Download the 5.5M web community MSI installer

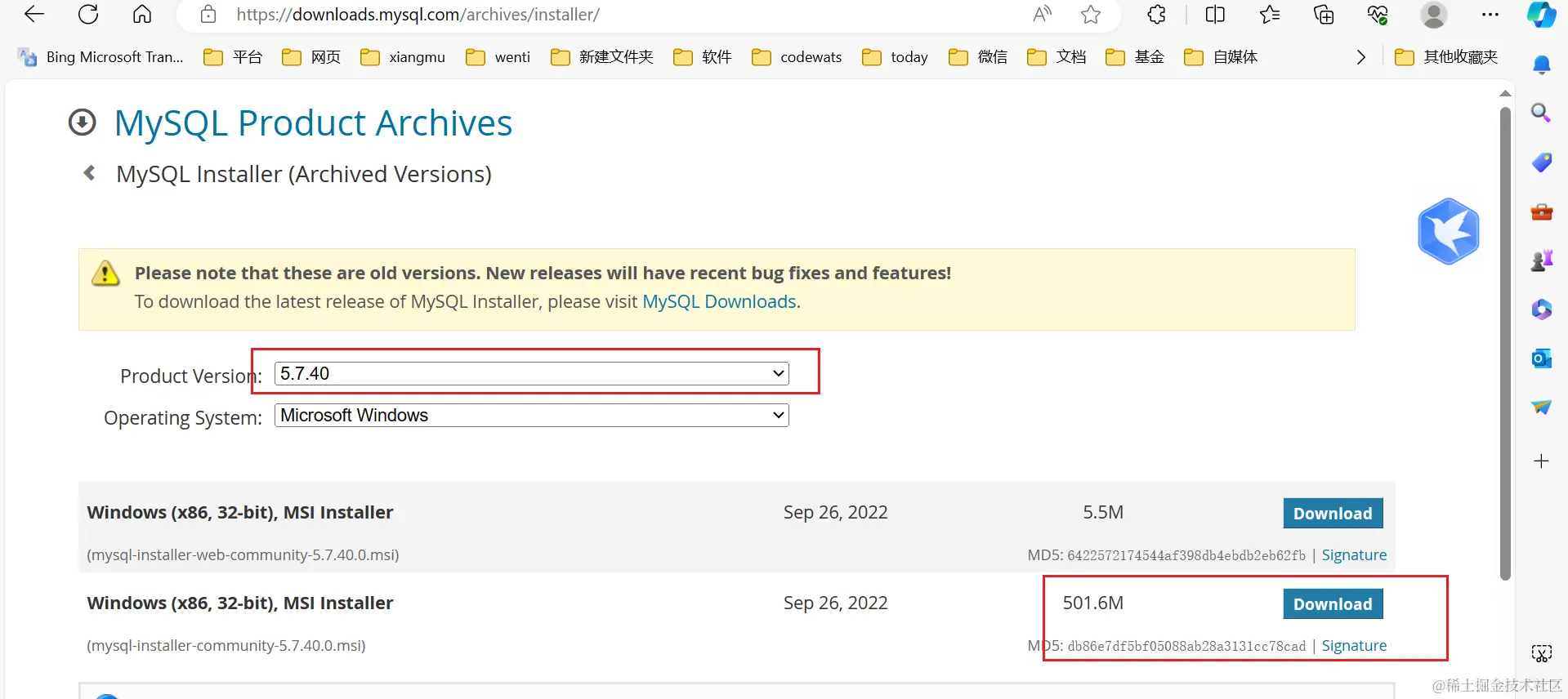coord(1333,514)
